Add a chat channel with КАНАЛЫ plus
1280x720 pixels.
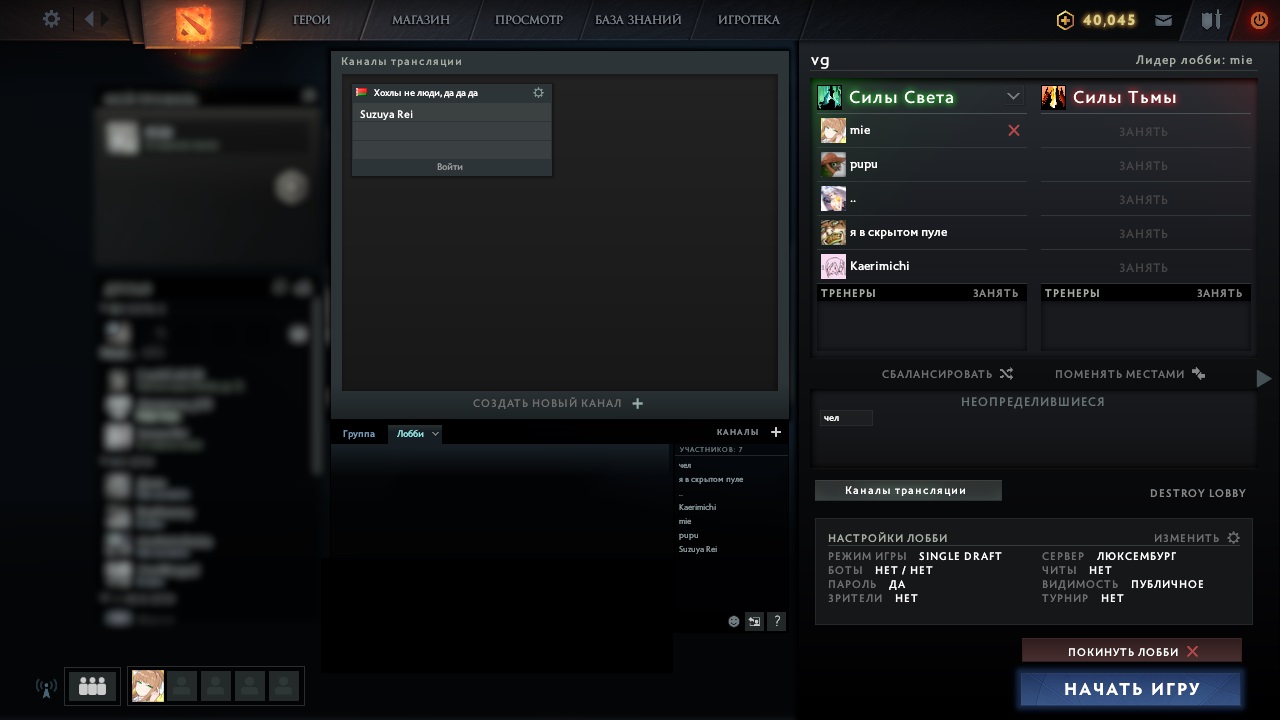pos(776,432)
